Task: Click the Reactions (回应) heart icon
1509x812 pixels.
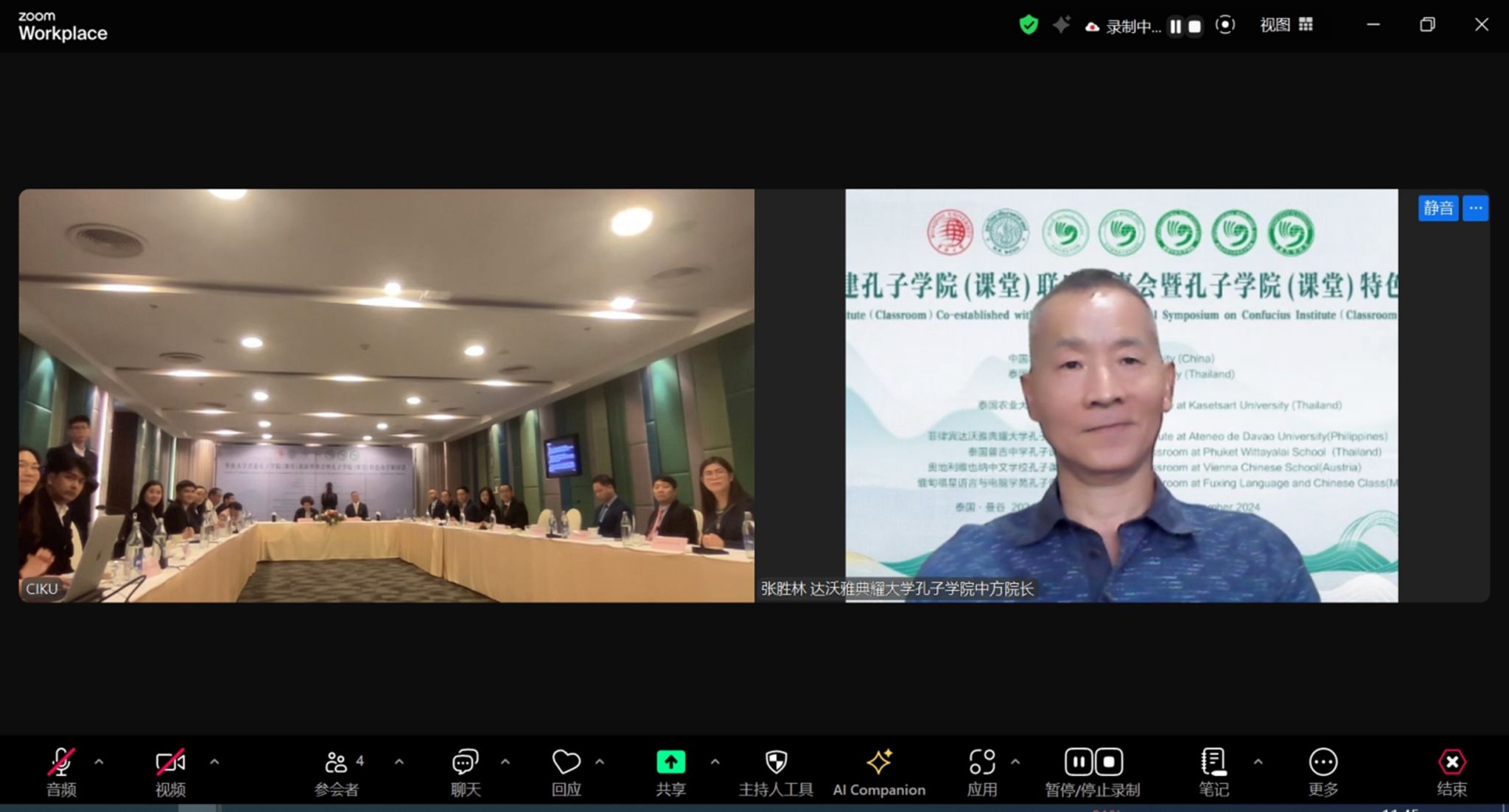Action: pos(566,763)
